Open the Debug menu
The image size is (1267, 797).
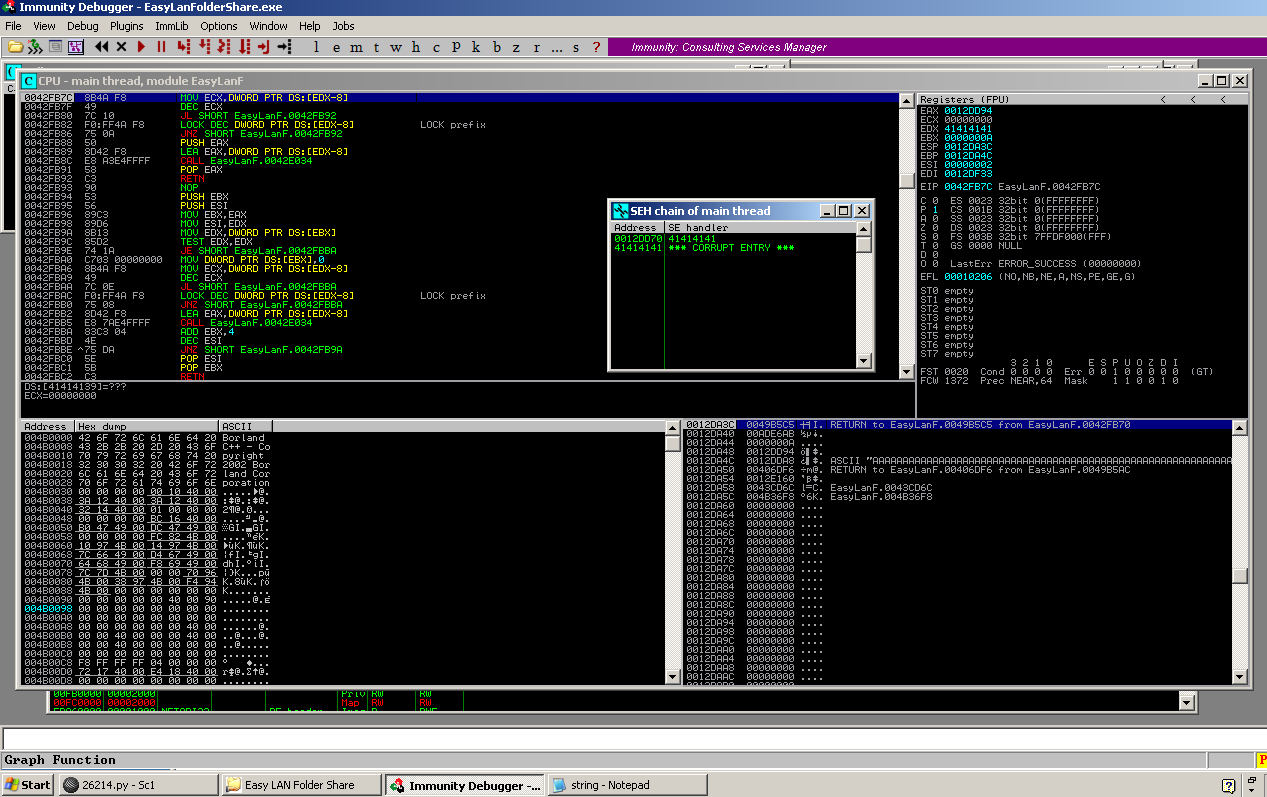(x=83, y=26)
